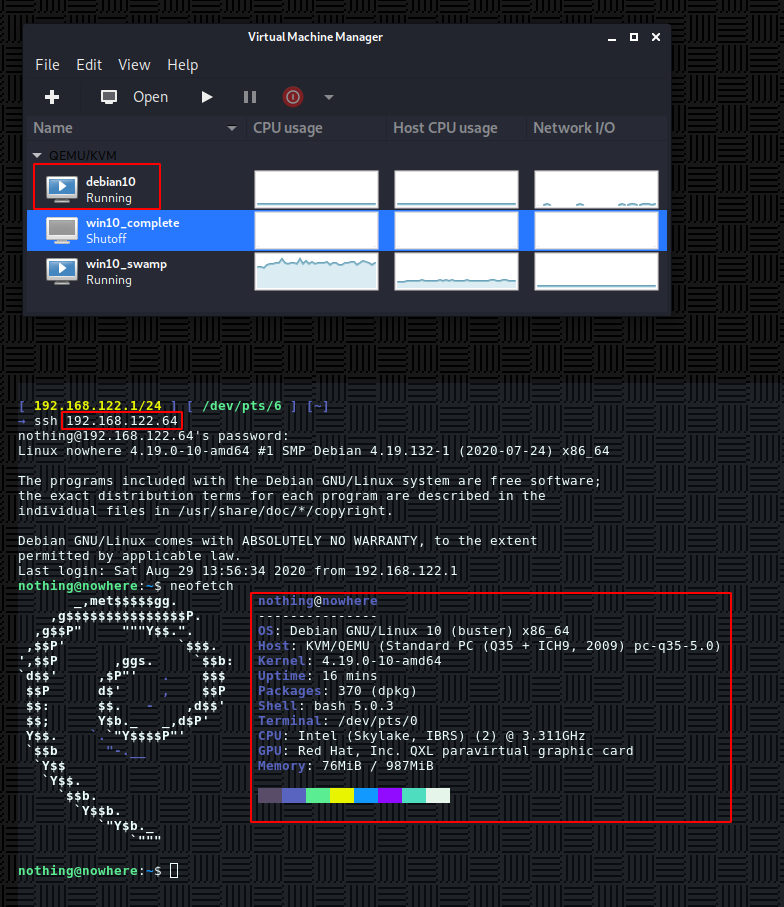
Task: Click the CPU usage column header
Action: (x=316, y=128)
